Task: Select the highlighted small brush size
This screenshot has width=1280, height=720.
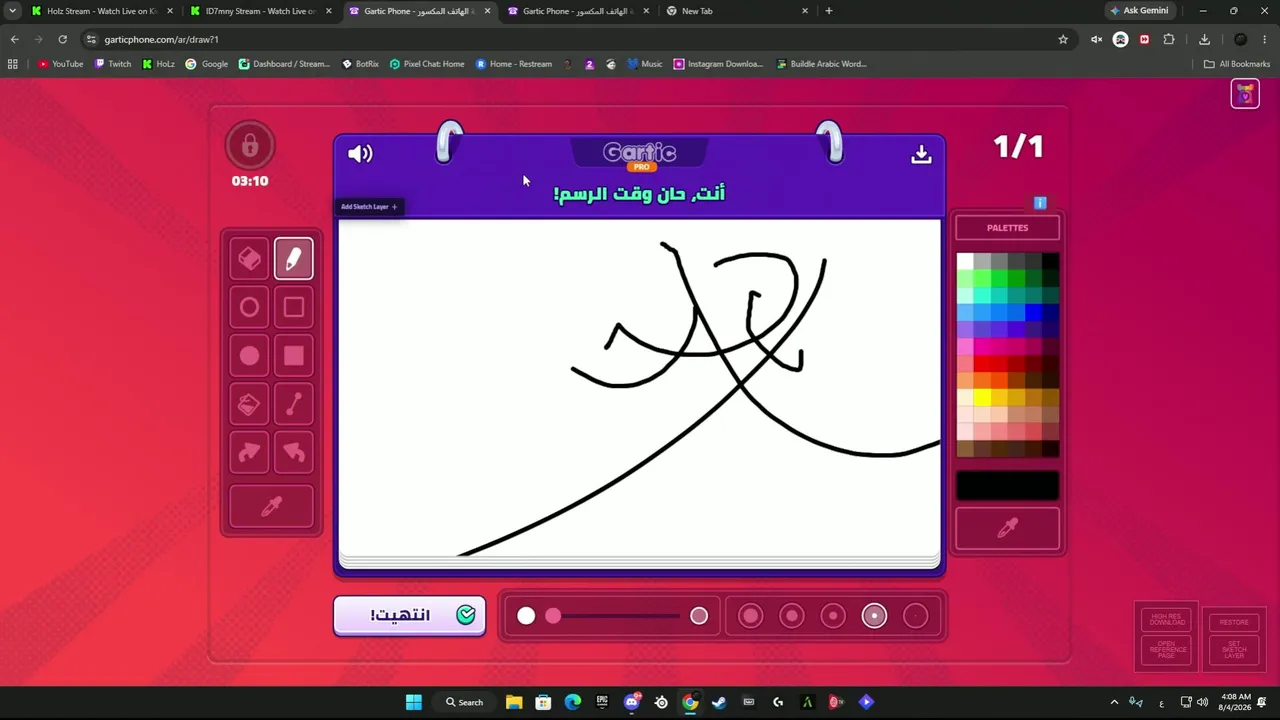Action: pyautogui.click(x=874, y=616)
